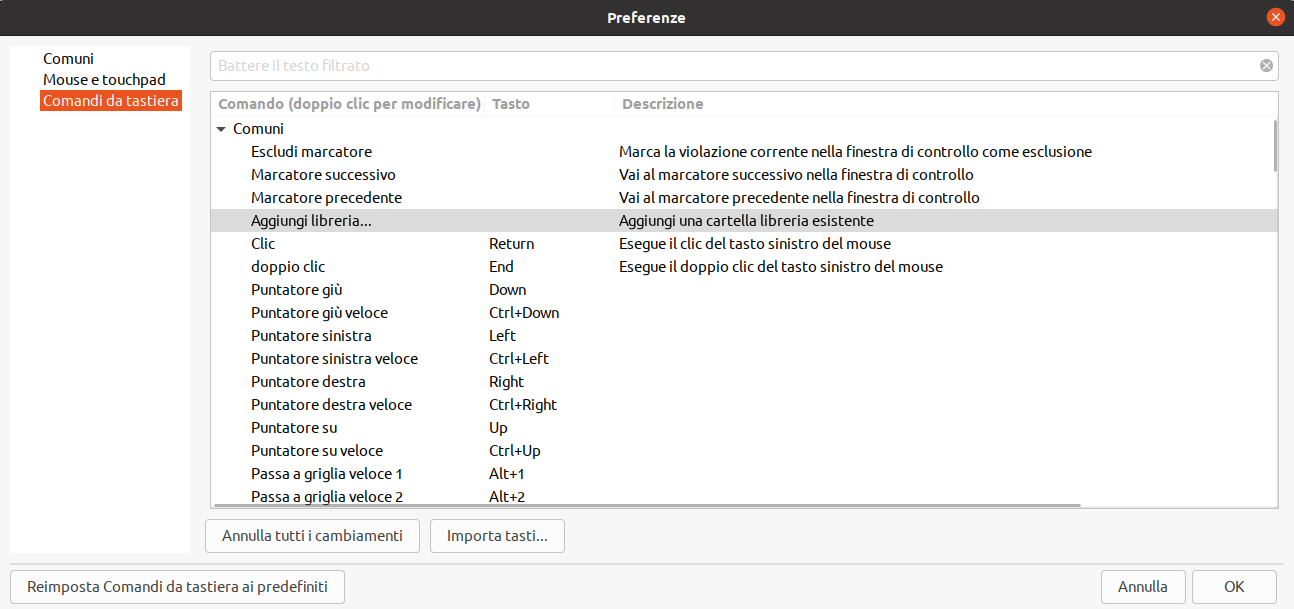This screenshot has width=1294, height=609.
Task: Select the Escludi marcatore command row
Action: [x=743, y=152]
